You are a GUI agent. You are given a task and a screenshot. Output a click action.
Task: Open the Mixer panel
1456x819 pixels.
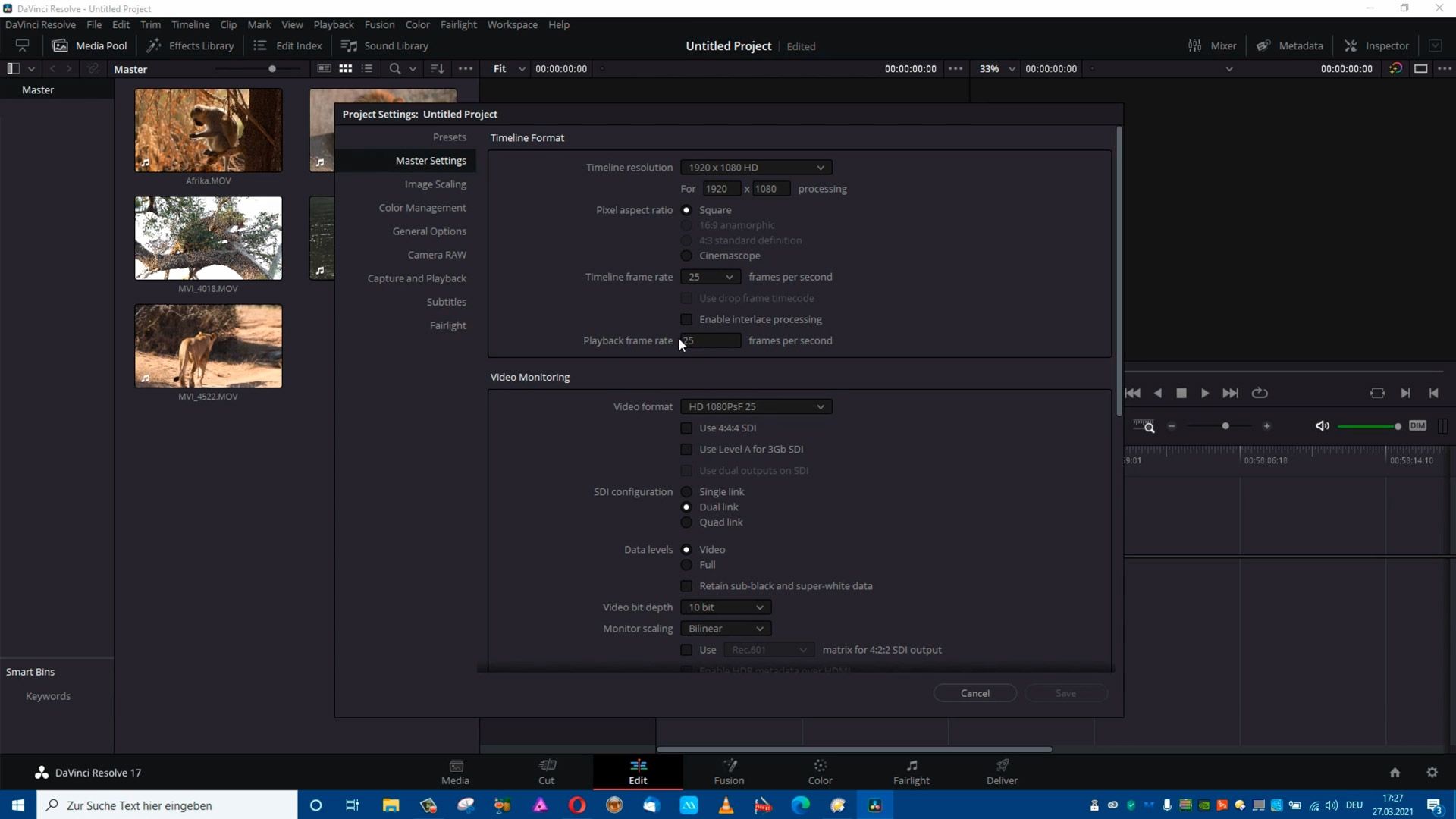click(x=1212, y=45)
